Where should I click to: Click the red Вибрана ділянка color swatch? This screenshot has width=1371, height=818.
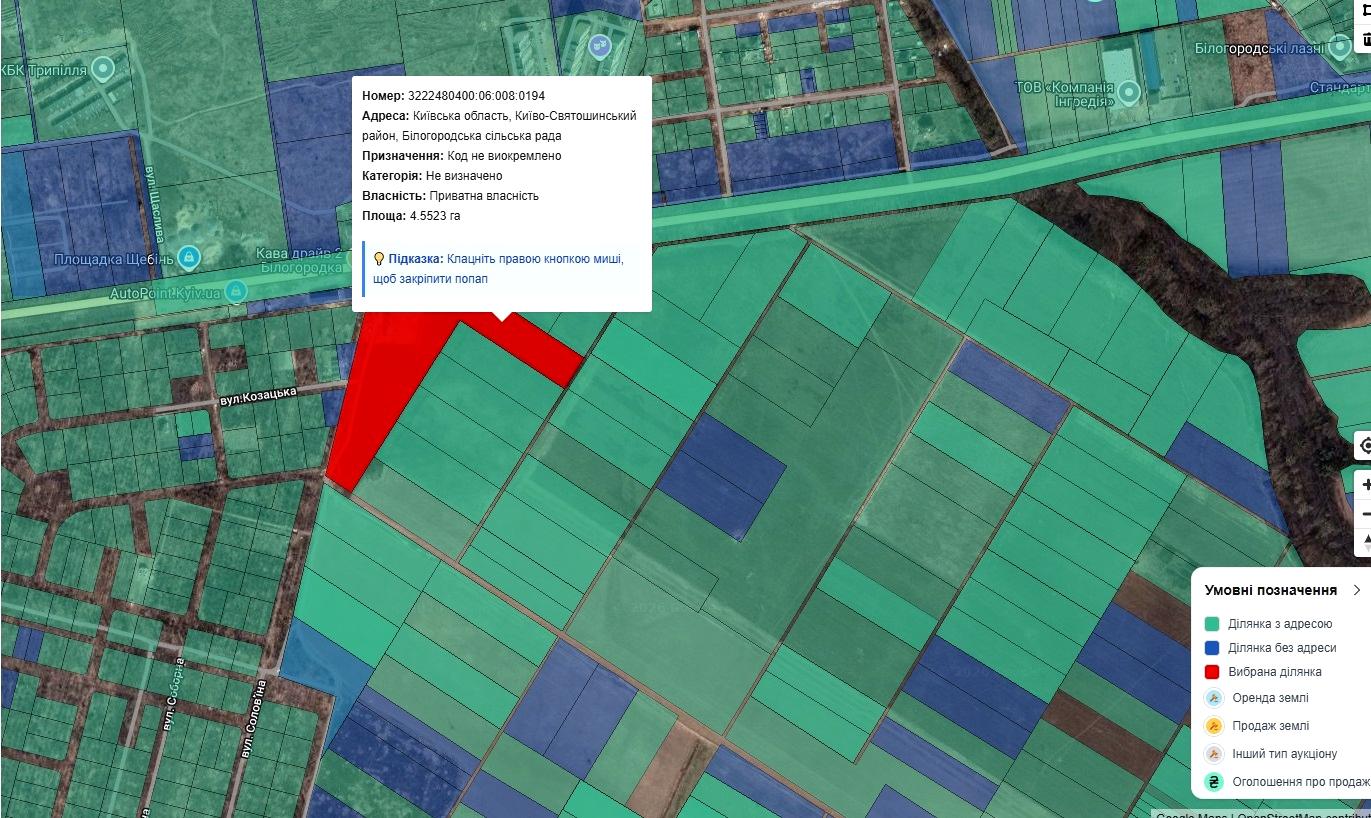(1212, 672)
